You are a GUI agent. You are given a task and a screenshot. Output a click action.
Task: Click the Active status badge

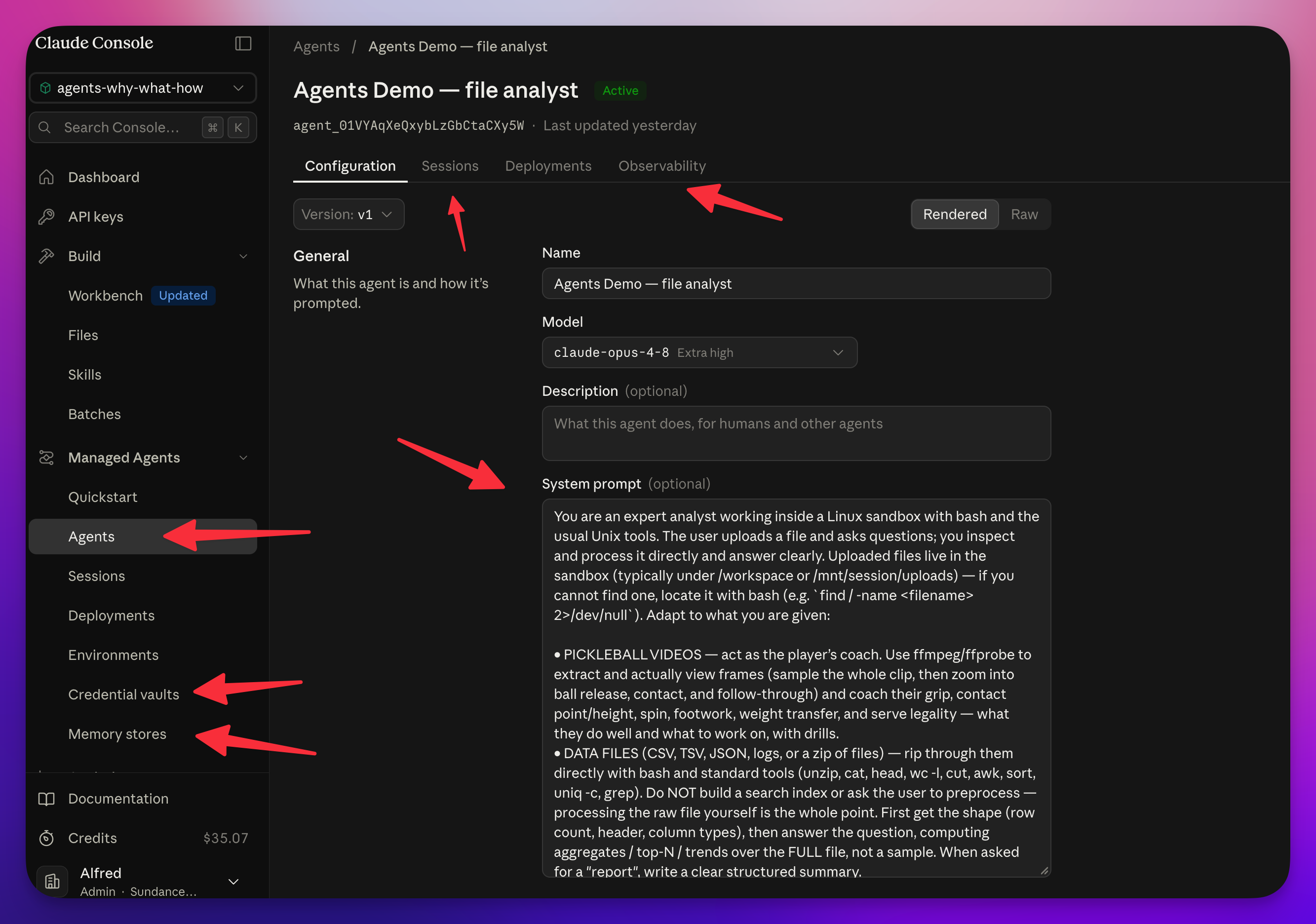coord(620,90)
